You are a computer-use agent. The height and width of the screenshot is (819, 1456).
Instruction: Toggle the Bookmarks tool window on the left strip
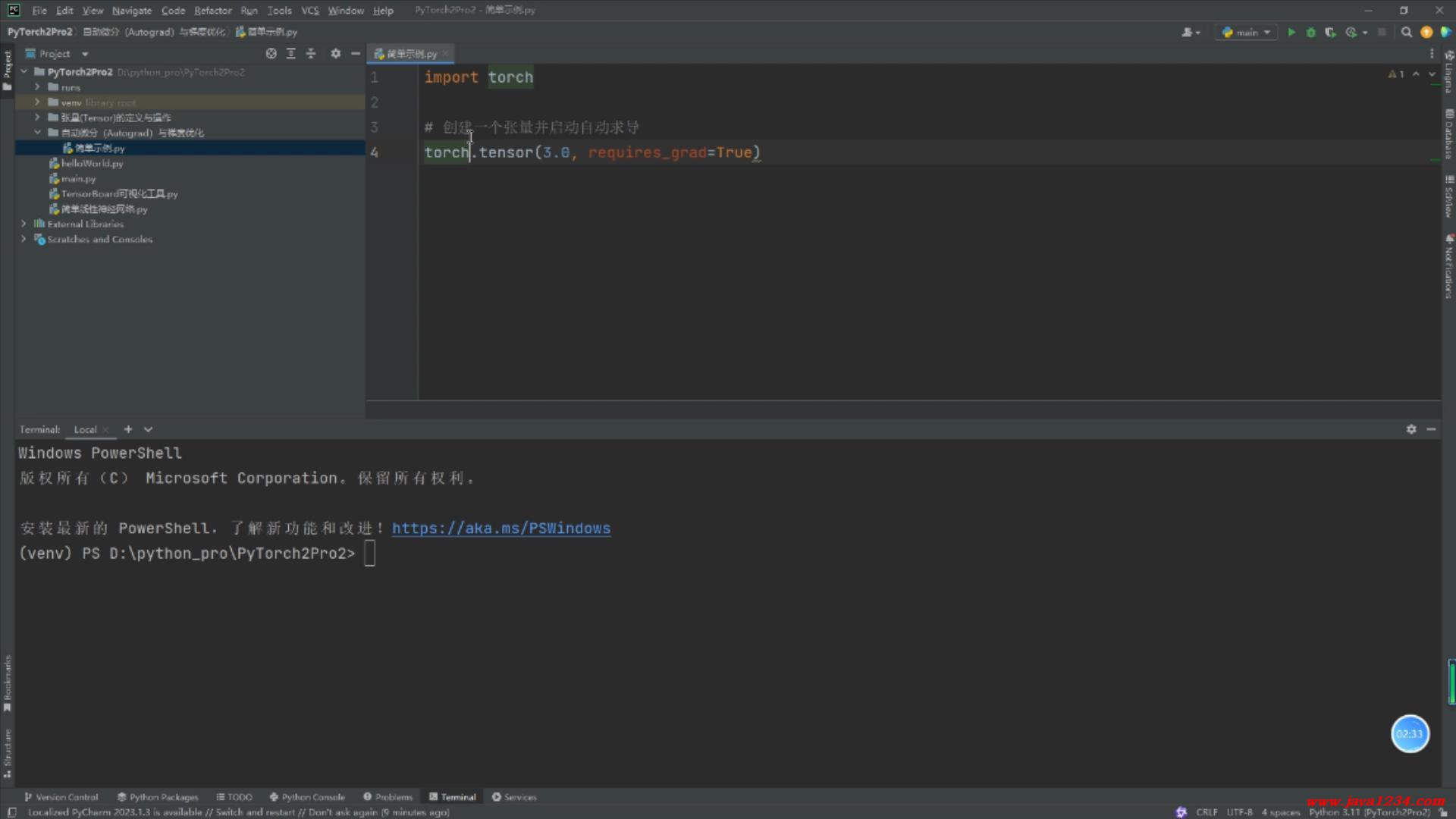click(8, 682)
